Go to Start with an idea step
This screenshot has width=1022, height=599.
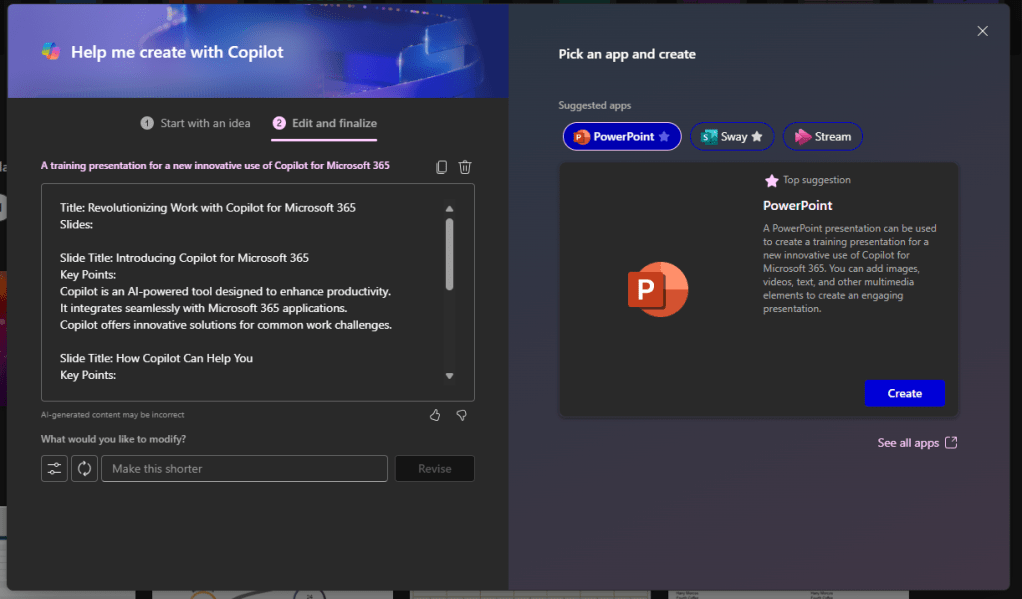click(196, 123)
